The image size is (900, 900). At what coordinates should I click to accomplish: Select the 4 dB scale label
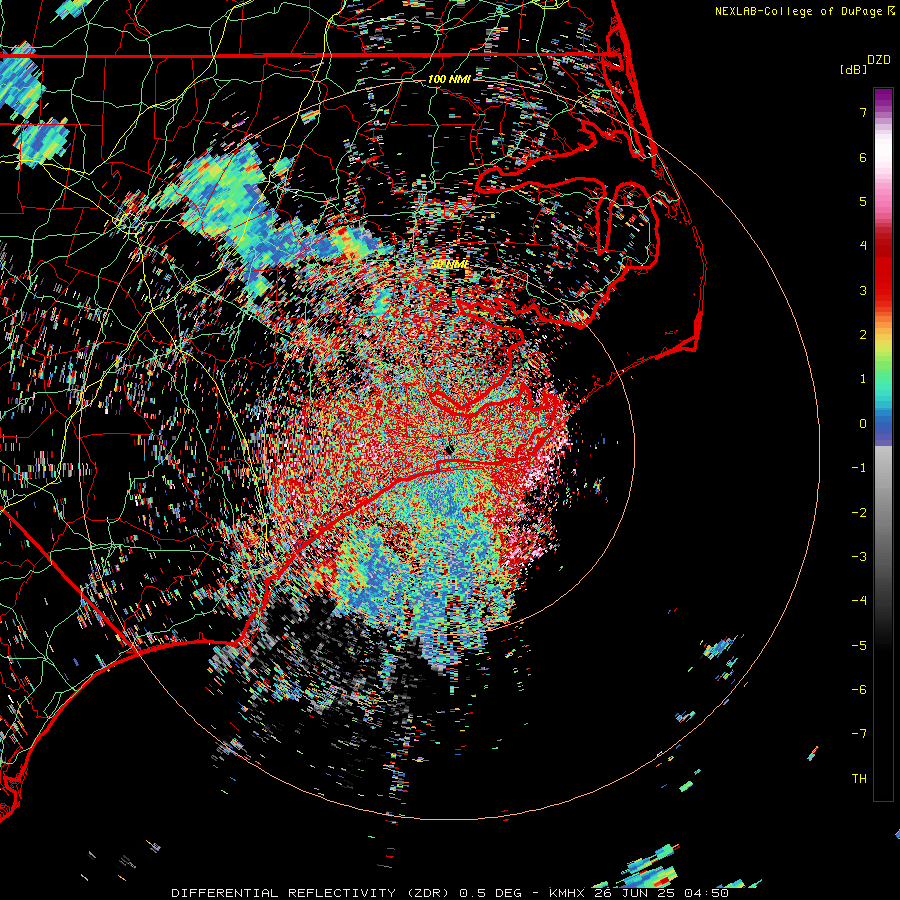pos(863,246)
